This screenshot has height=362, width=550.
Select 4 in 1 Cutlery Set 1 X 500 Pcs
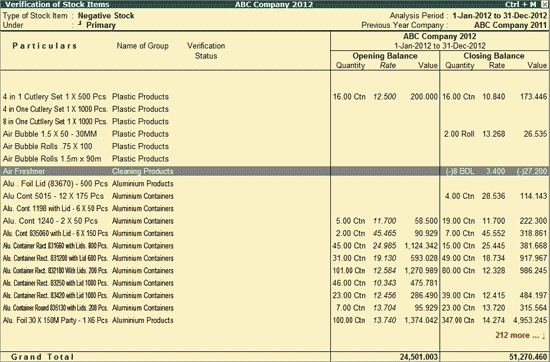[54, 97]
